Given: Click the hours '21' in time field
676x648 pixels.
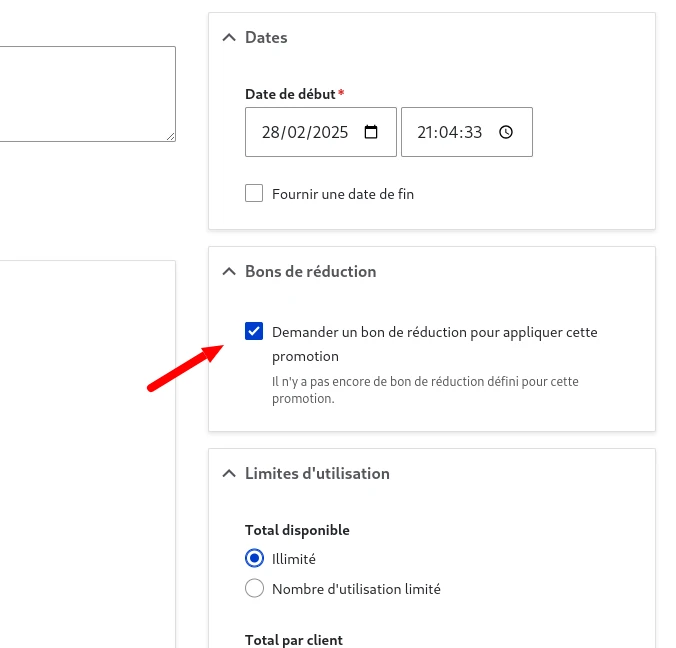Looking at the screenshot, I should pyautogui.click(x=426, y=132).
